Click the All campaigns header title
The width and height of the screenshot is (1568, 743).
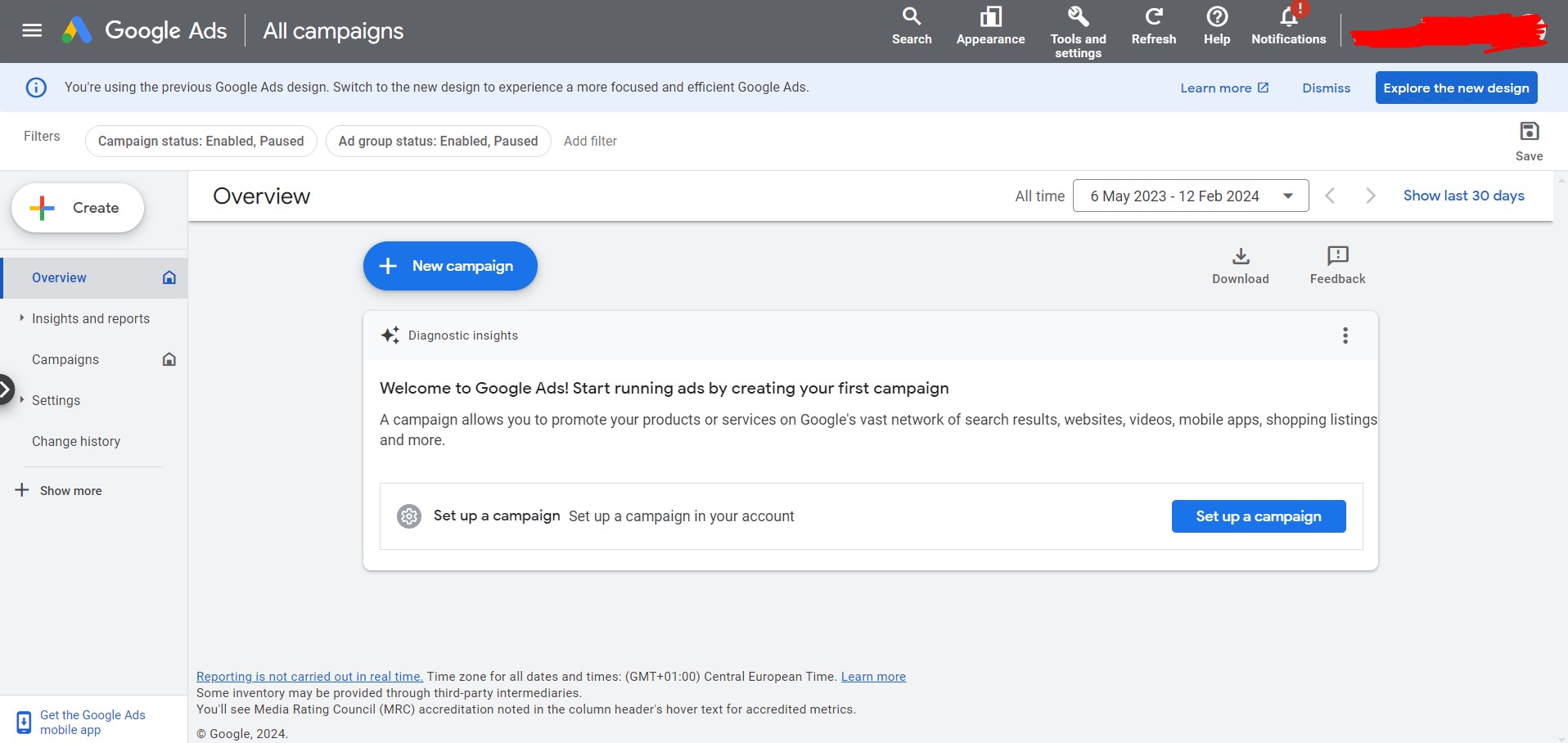(x=333, y=31)
